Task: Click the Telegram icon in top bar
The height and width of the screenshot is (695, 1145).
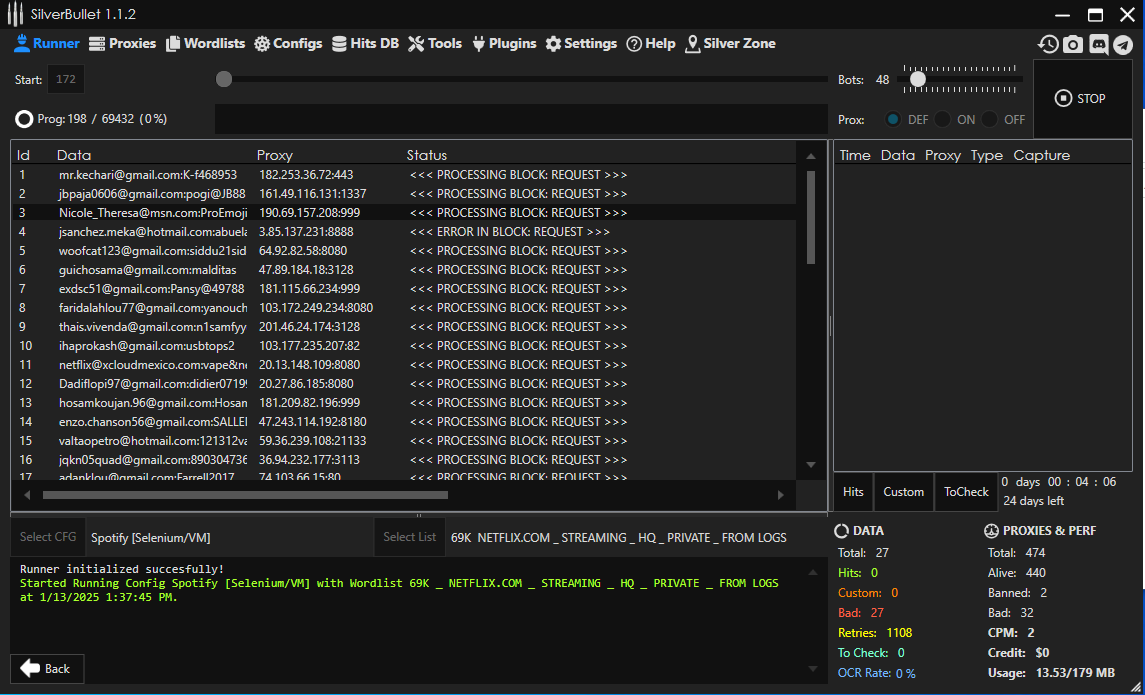Action: (x=1123, y=44)
